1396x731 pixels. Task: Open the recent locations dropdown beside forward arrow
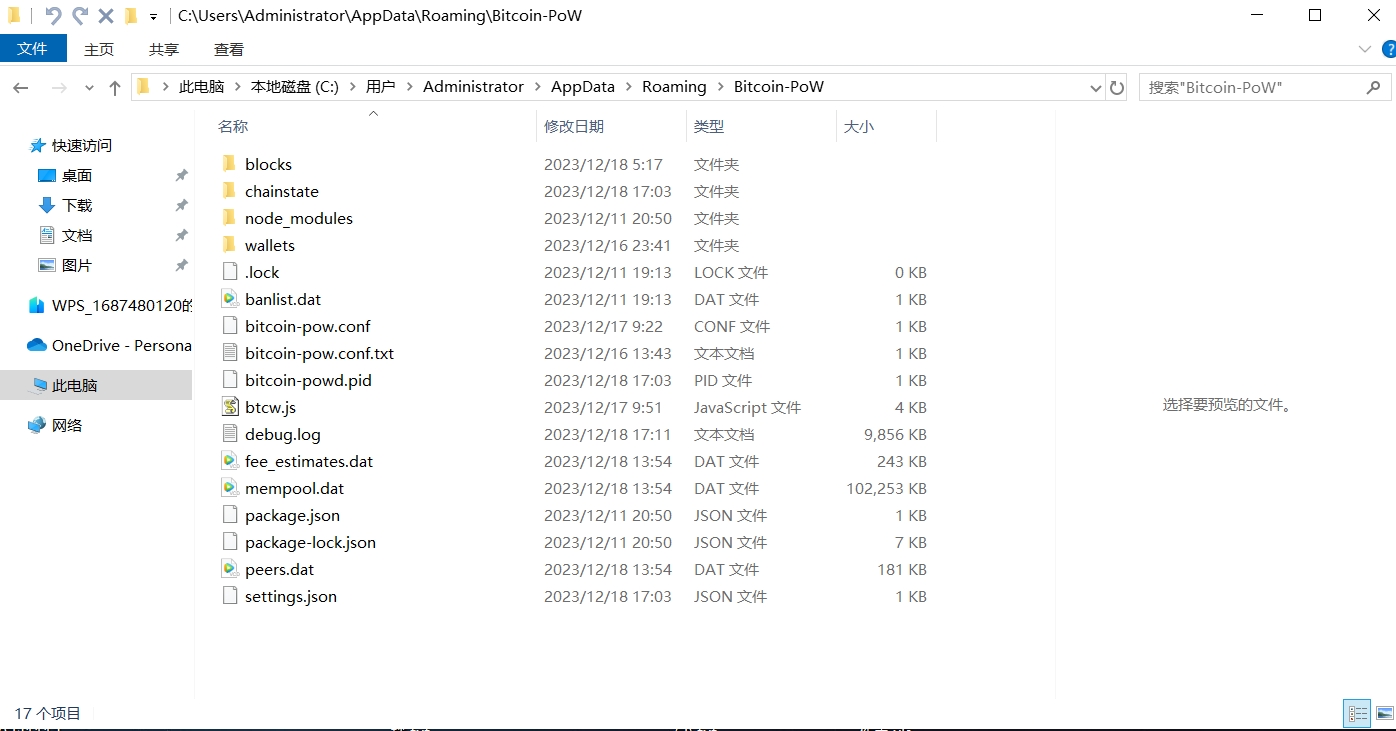pyautogui.click(x=89, y=88)
